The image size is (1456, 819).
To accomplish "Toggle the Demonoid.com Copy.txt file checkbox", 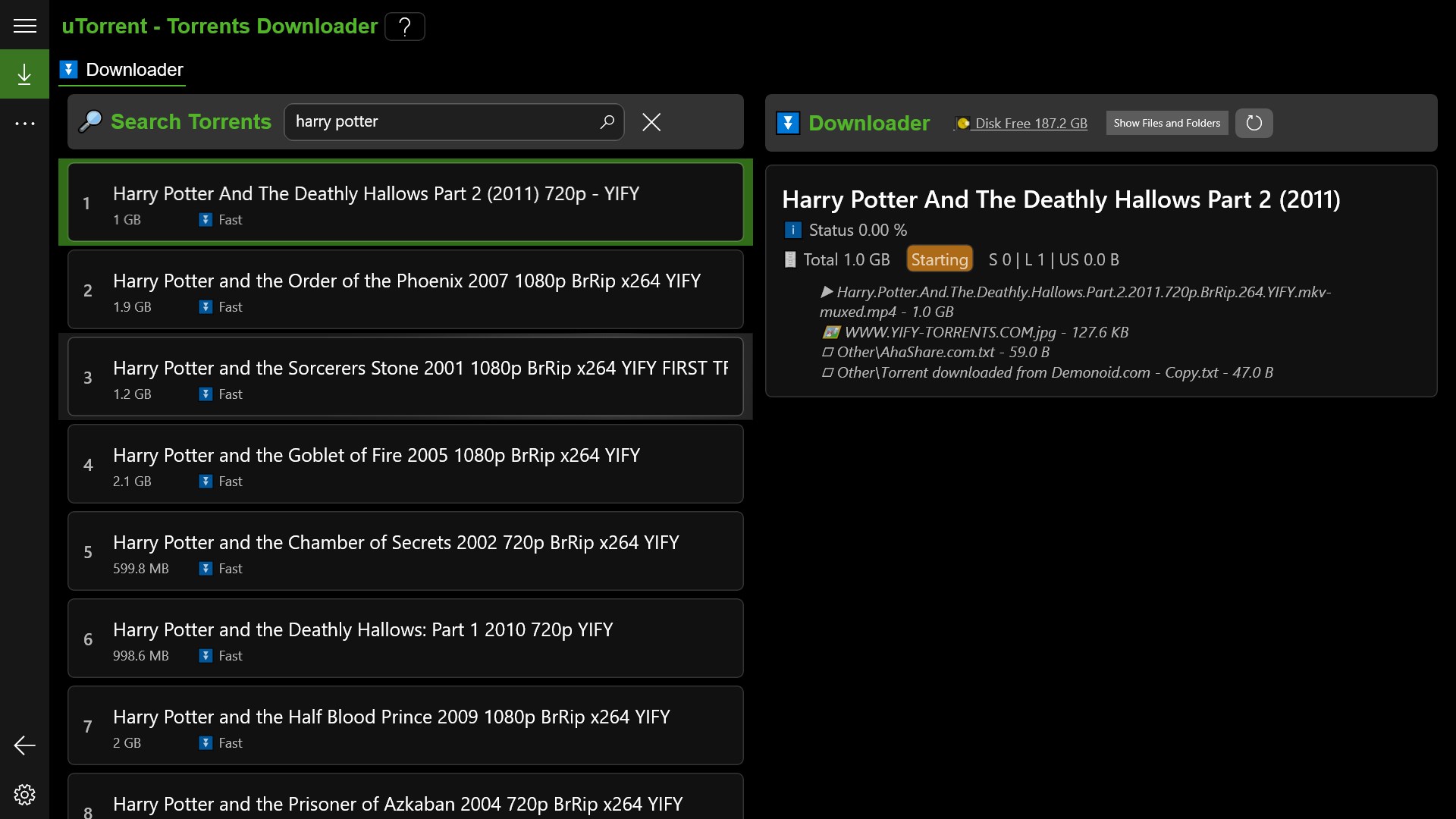I will pos(827,373).
